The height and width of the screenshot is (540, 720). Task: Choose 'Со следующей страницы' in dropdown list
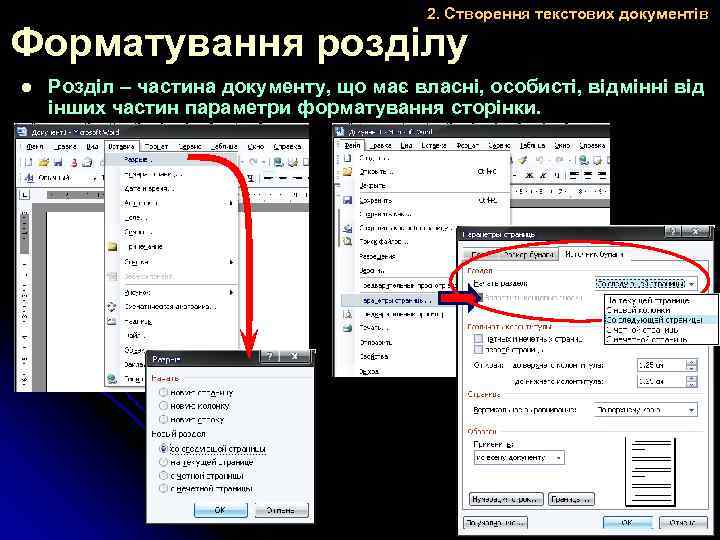pos(661,320)
